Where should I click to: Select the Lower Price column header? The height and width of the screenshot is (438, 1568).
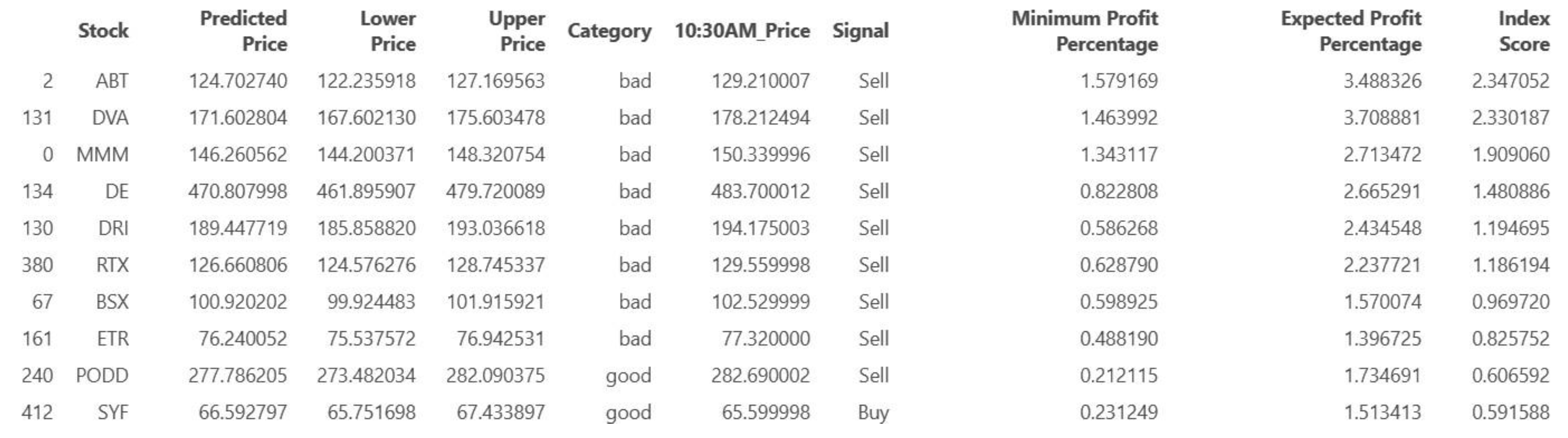coord(388,31)
